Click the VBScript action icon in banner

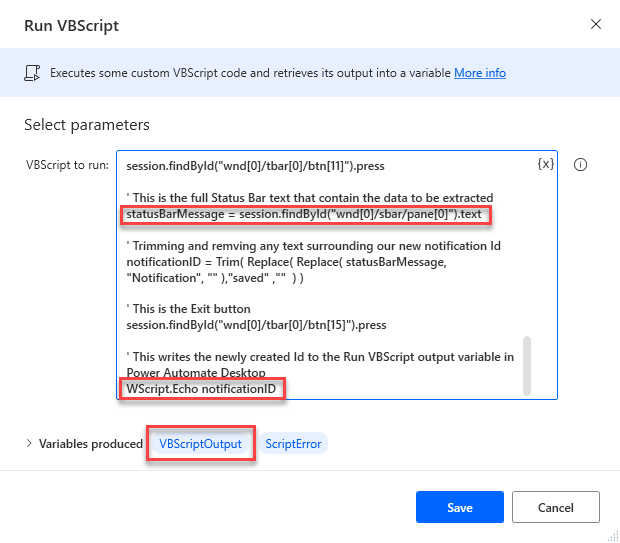[x=32, y=73]
